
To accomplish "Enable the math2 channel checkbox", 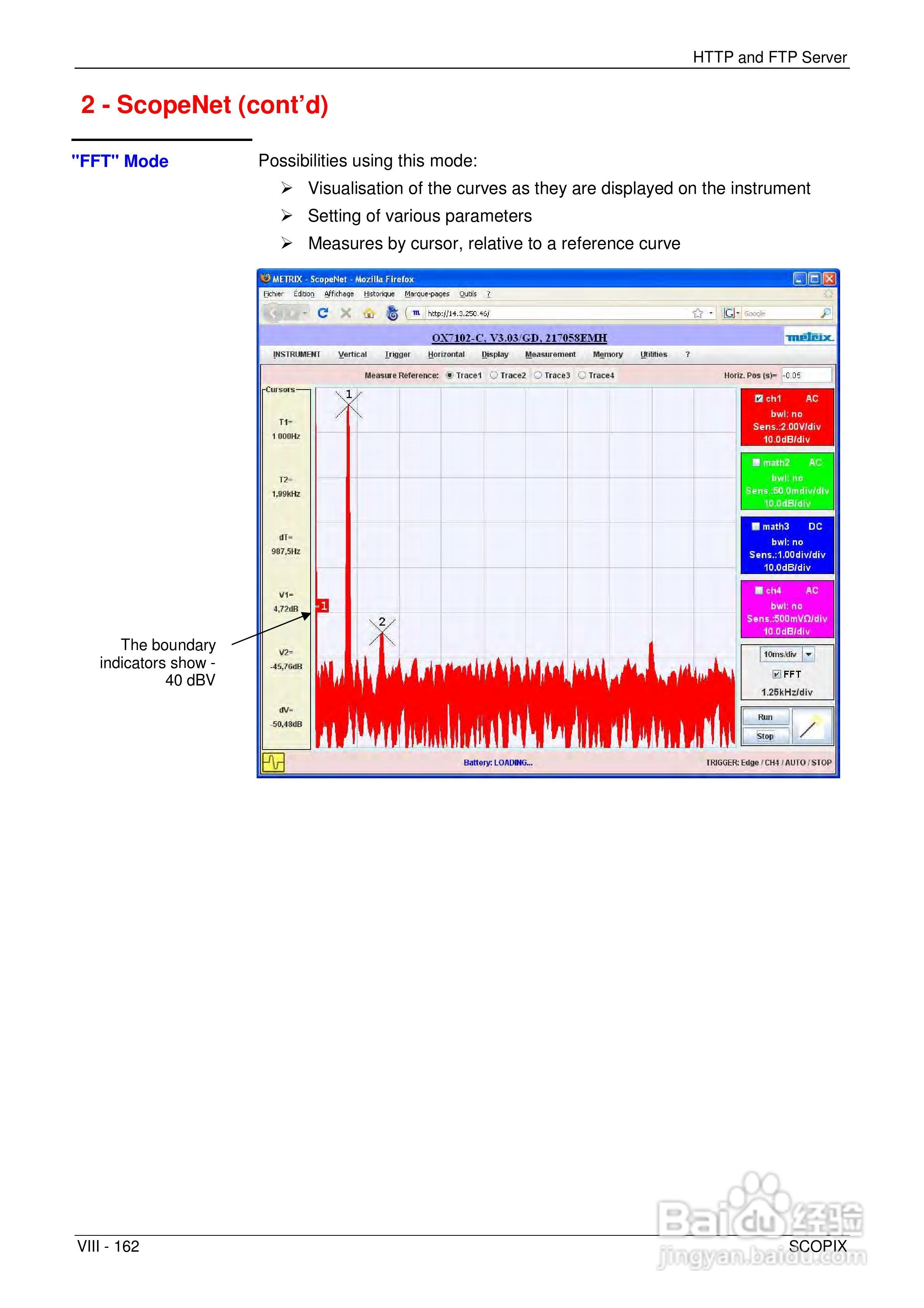I will [x=756, y=463].
